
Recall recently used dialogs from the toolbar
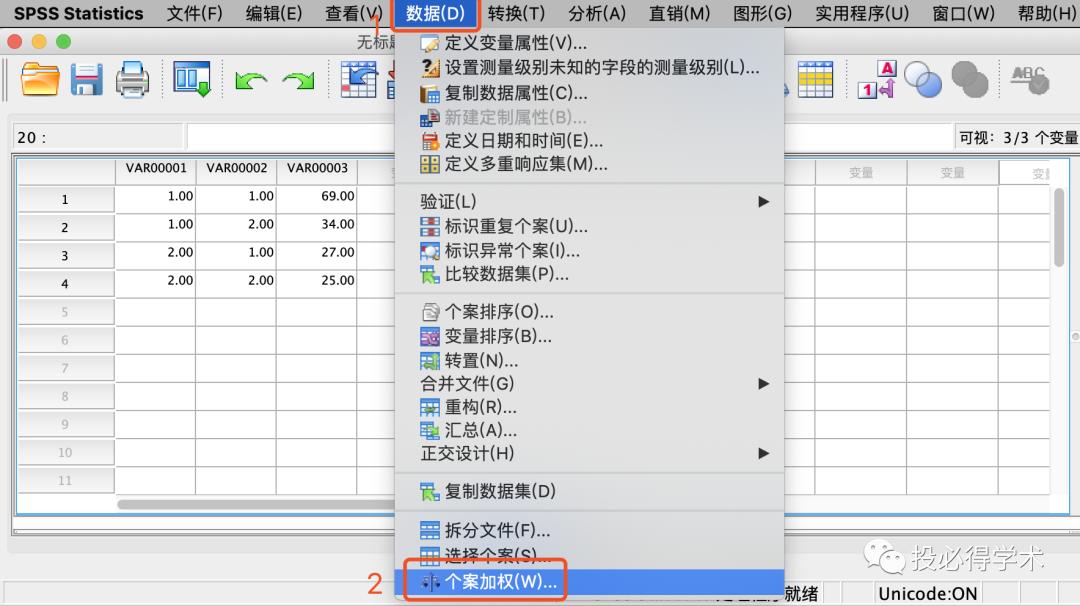(x=190, y=79)
